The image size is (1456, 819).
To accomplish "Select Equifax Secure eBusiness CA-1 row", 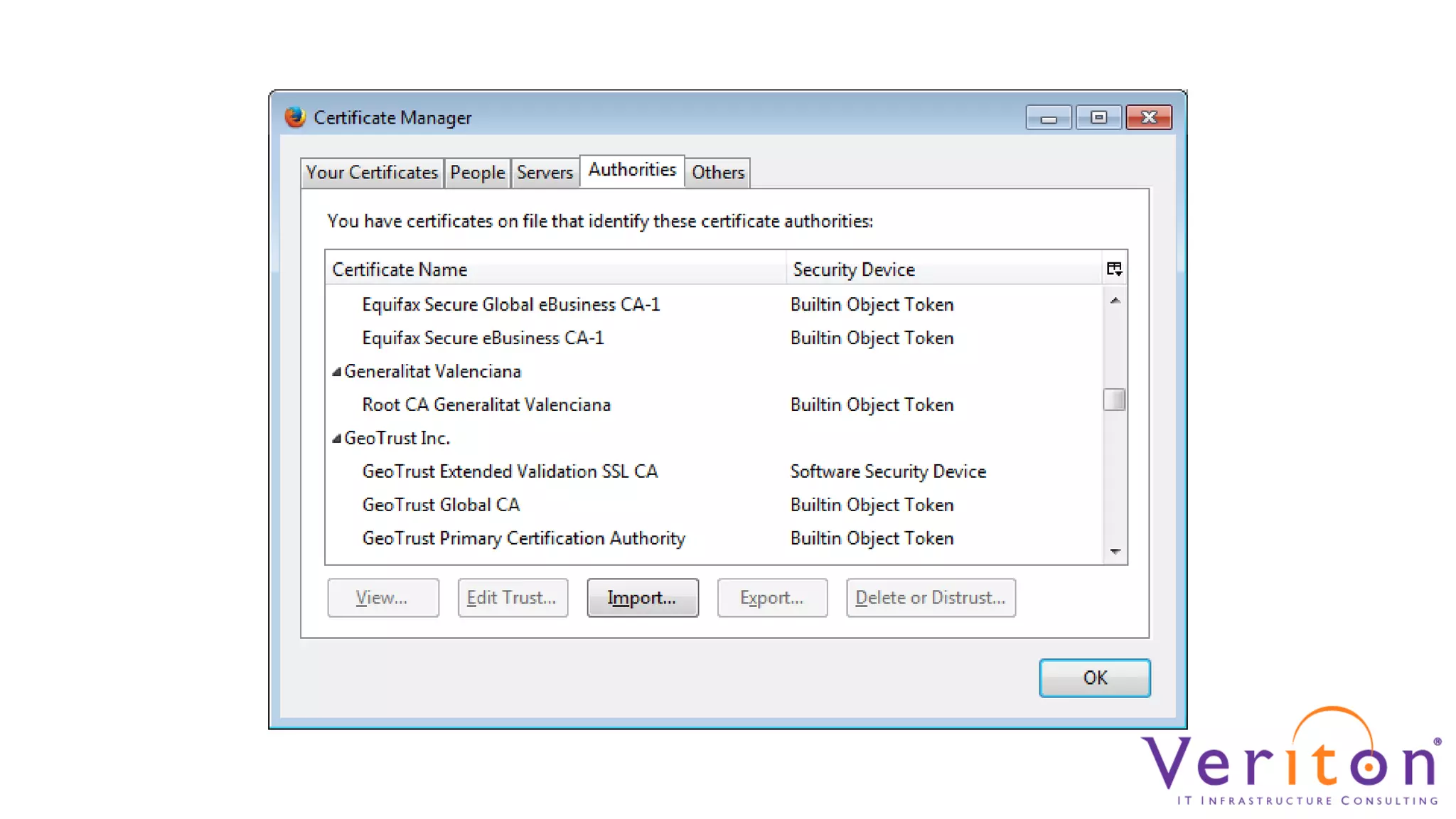I will (483, 338).
